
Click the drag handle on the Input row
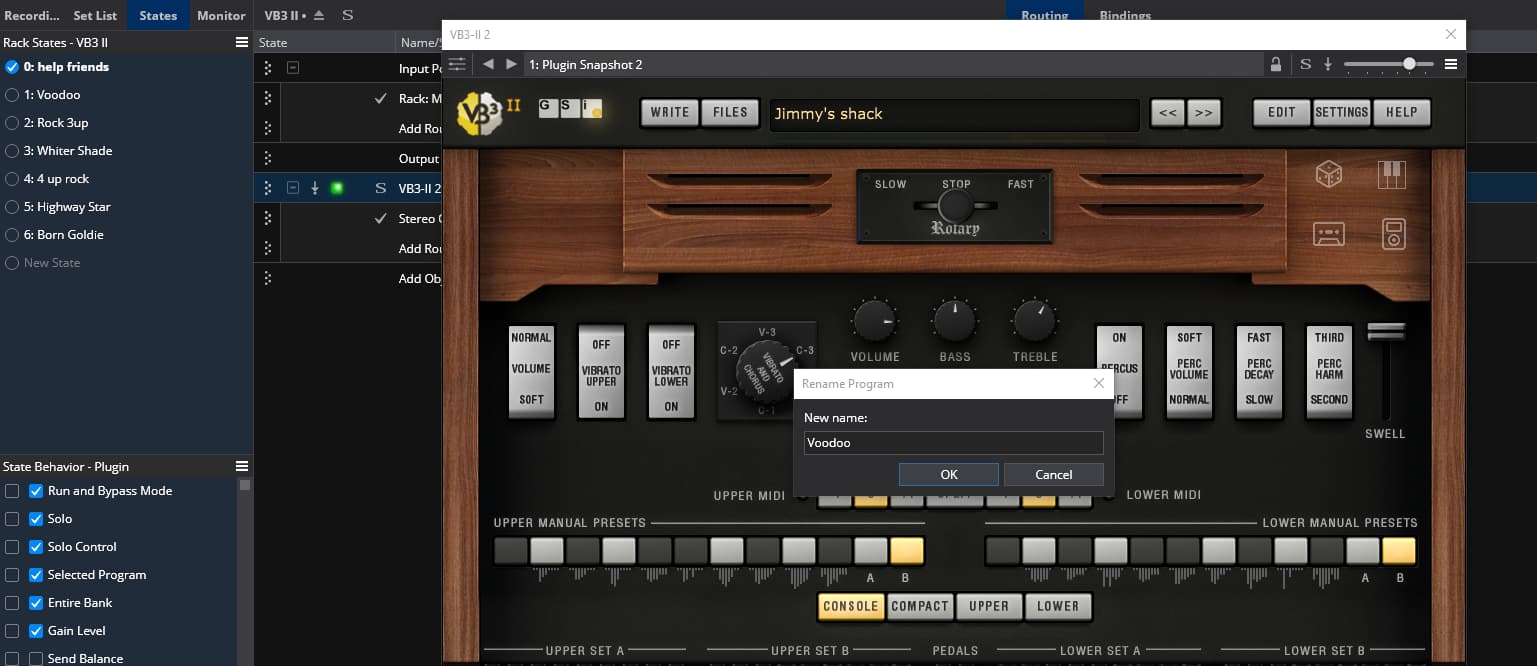click(x=267, y=68)
